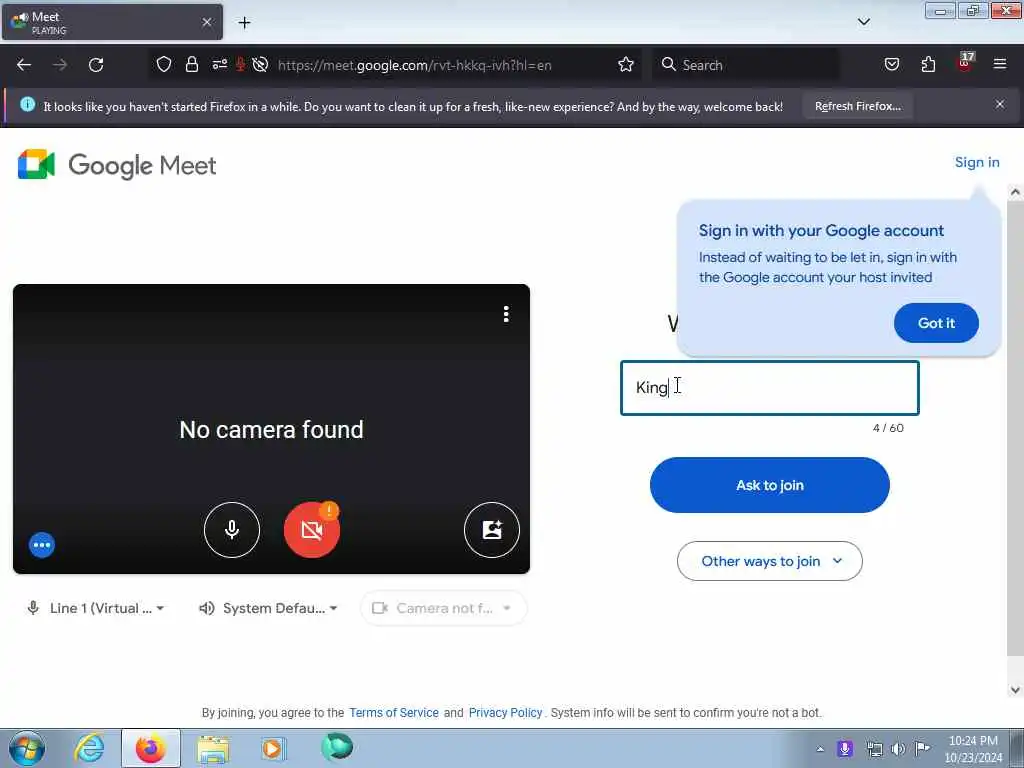Expand Other ways to join
This screenshot has height=768, width=1024.
(770, 561)
